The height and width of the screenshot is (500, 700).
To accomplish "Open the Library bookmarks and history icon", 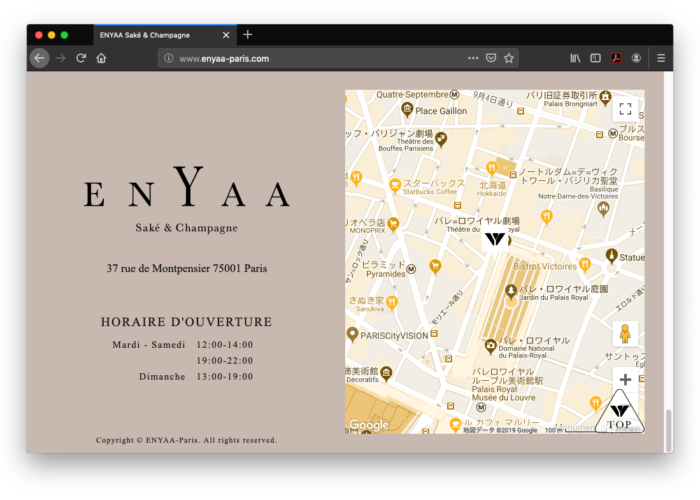I will (x=576, y=58).
